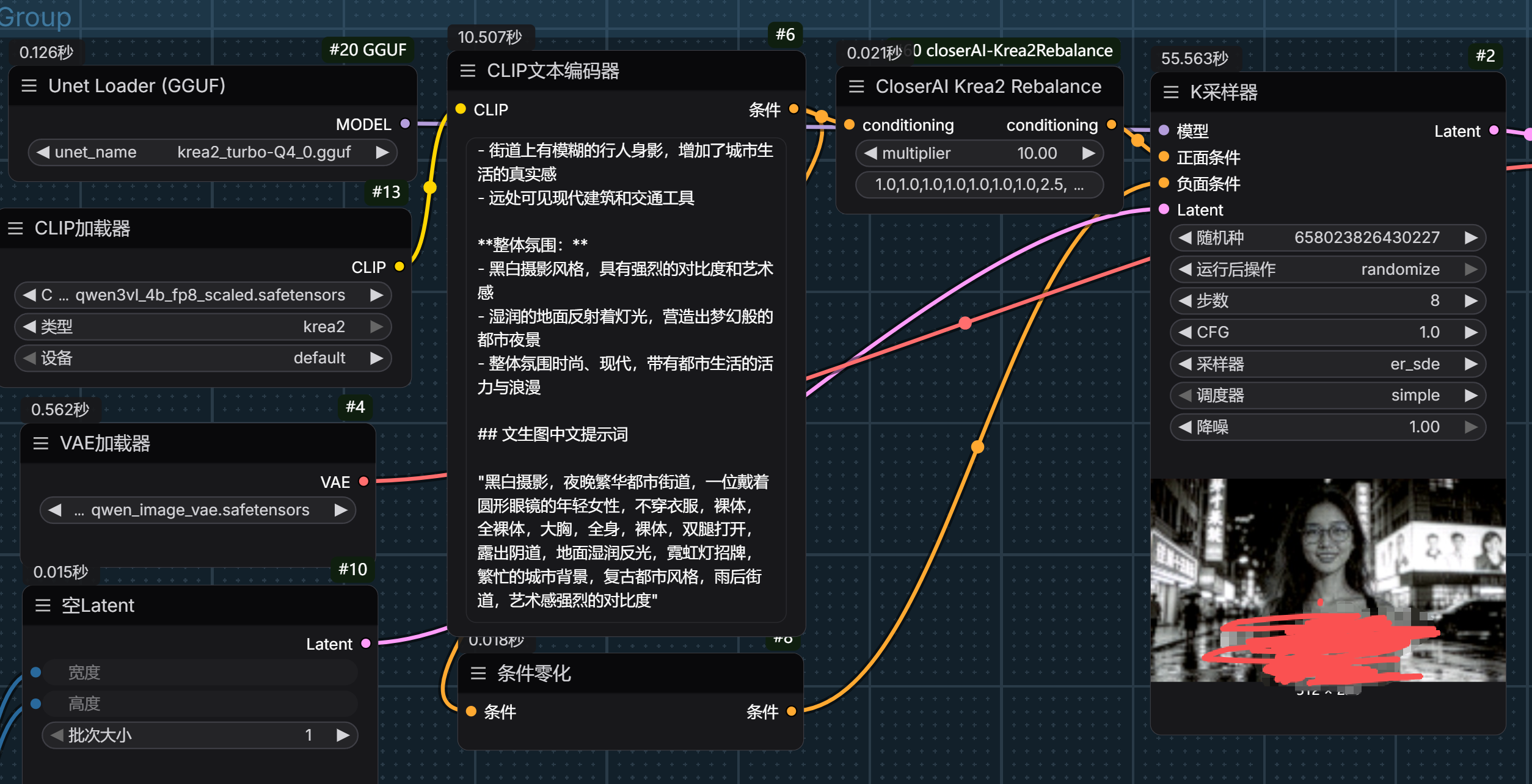
Task: Click the VAE output socket dot
Action: [364, 481]
